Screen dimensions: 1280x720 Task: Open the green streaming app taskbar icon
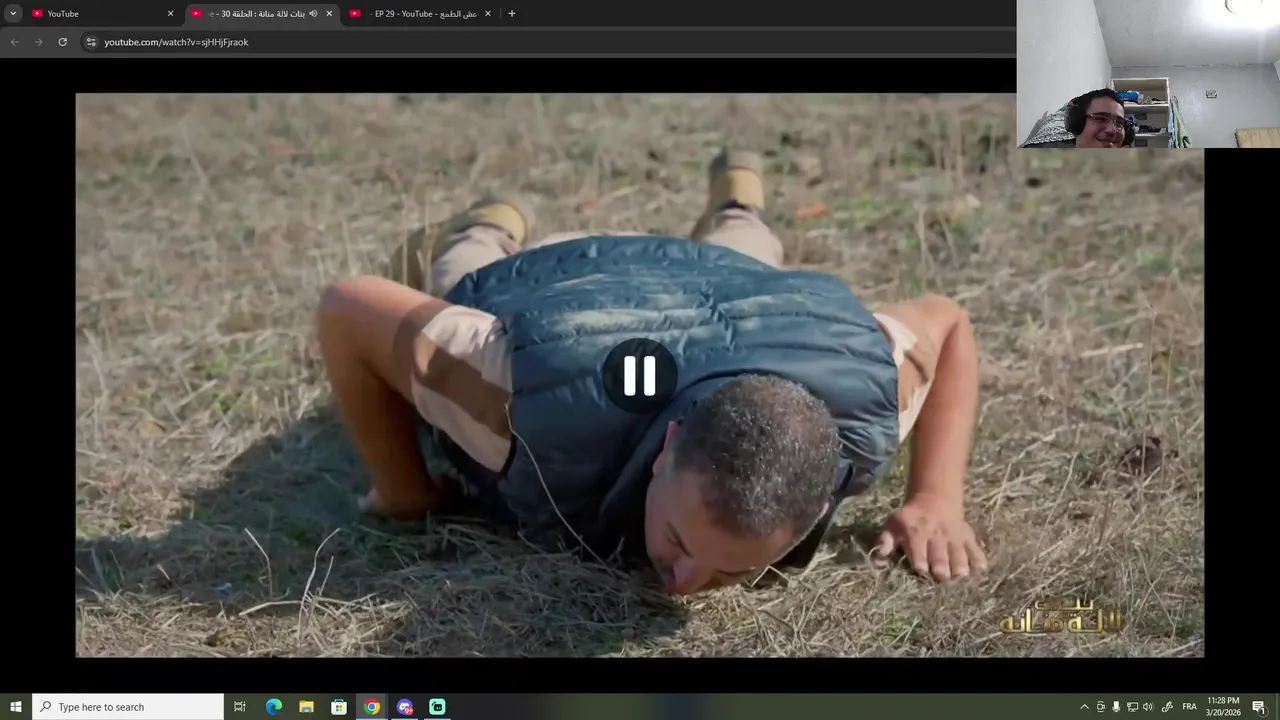(x=437, y=707)
